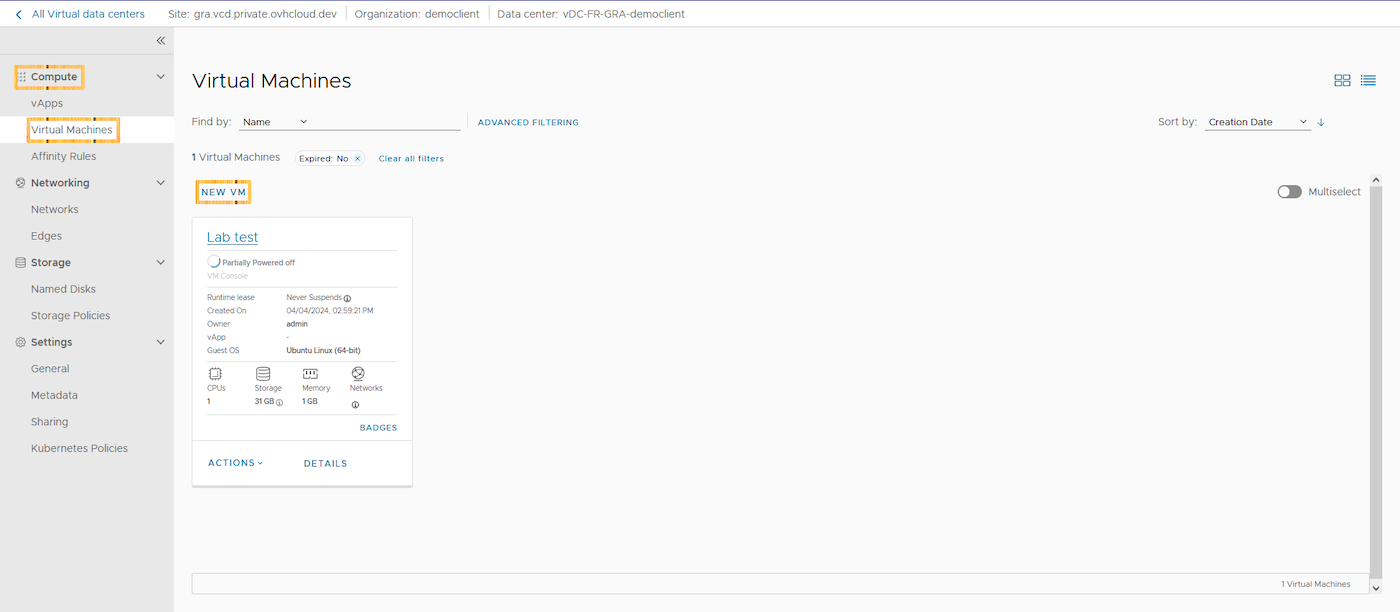Remove the Expired: No filter chip
Viewport: 1400px width, 612px height.
pyautogui.click(x=357, y=157)
